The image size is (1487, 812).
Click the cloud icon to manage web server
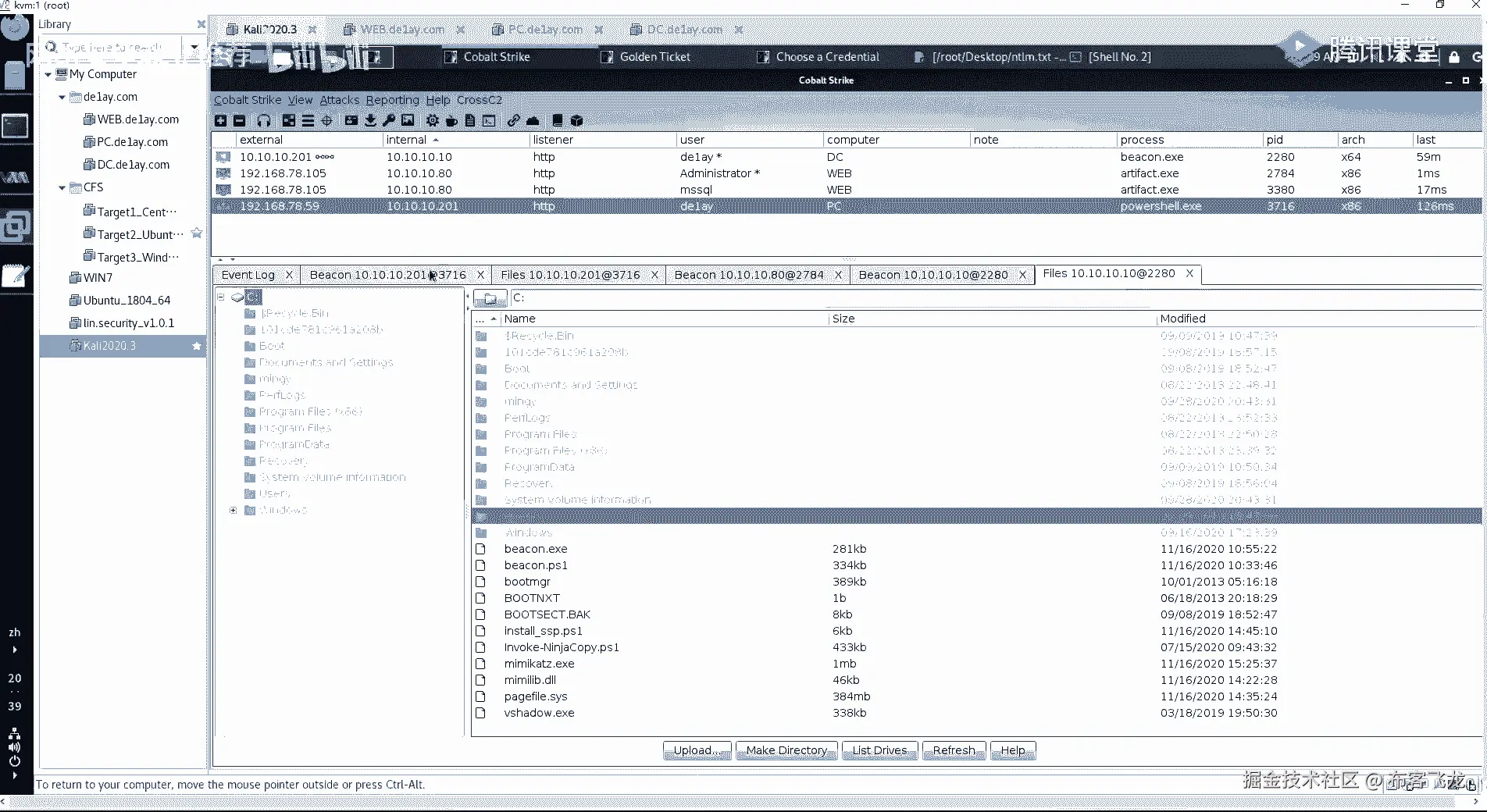pos(533,120)
